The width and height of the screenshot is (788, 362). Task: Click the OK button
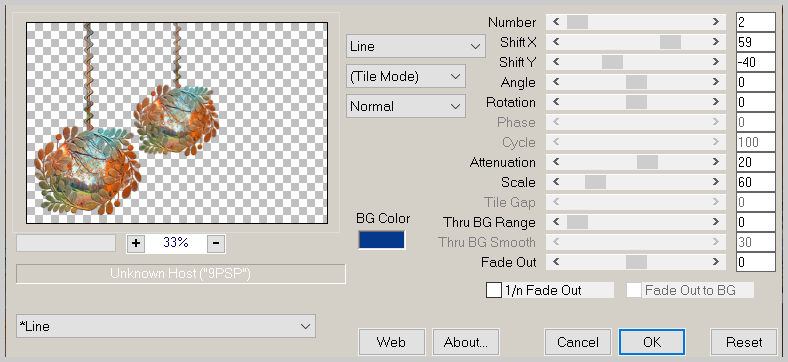(x=652, y=342)
